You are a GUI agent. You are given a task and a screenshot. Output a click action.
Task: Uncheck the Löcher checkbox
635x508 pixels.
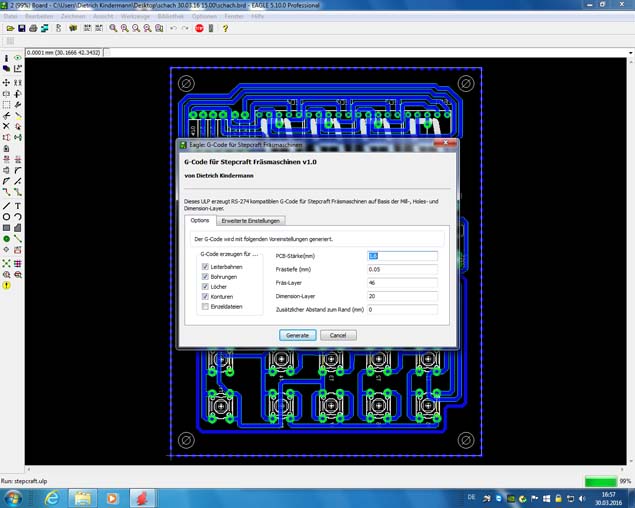point(205,286)
